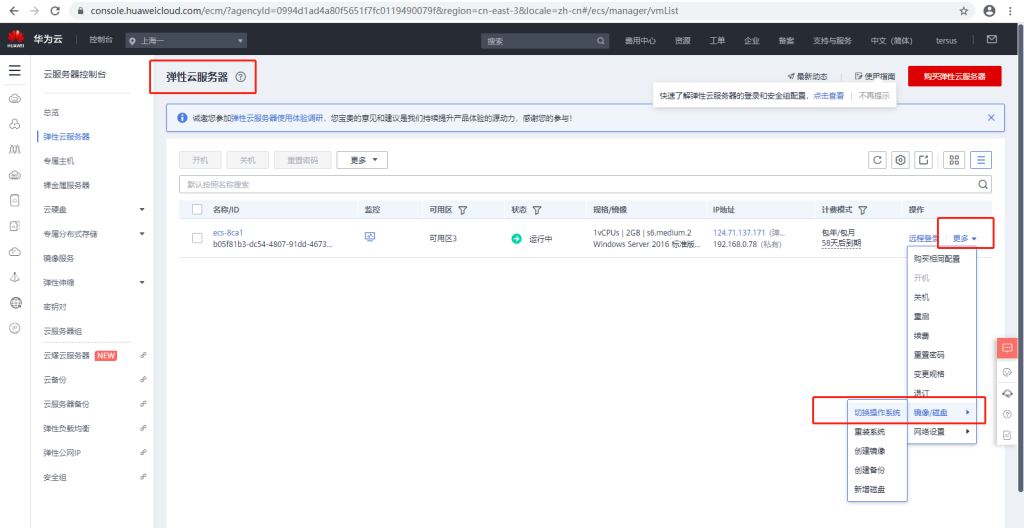Select all servers with the header checkbox

click(197, 210)
